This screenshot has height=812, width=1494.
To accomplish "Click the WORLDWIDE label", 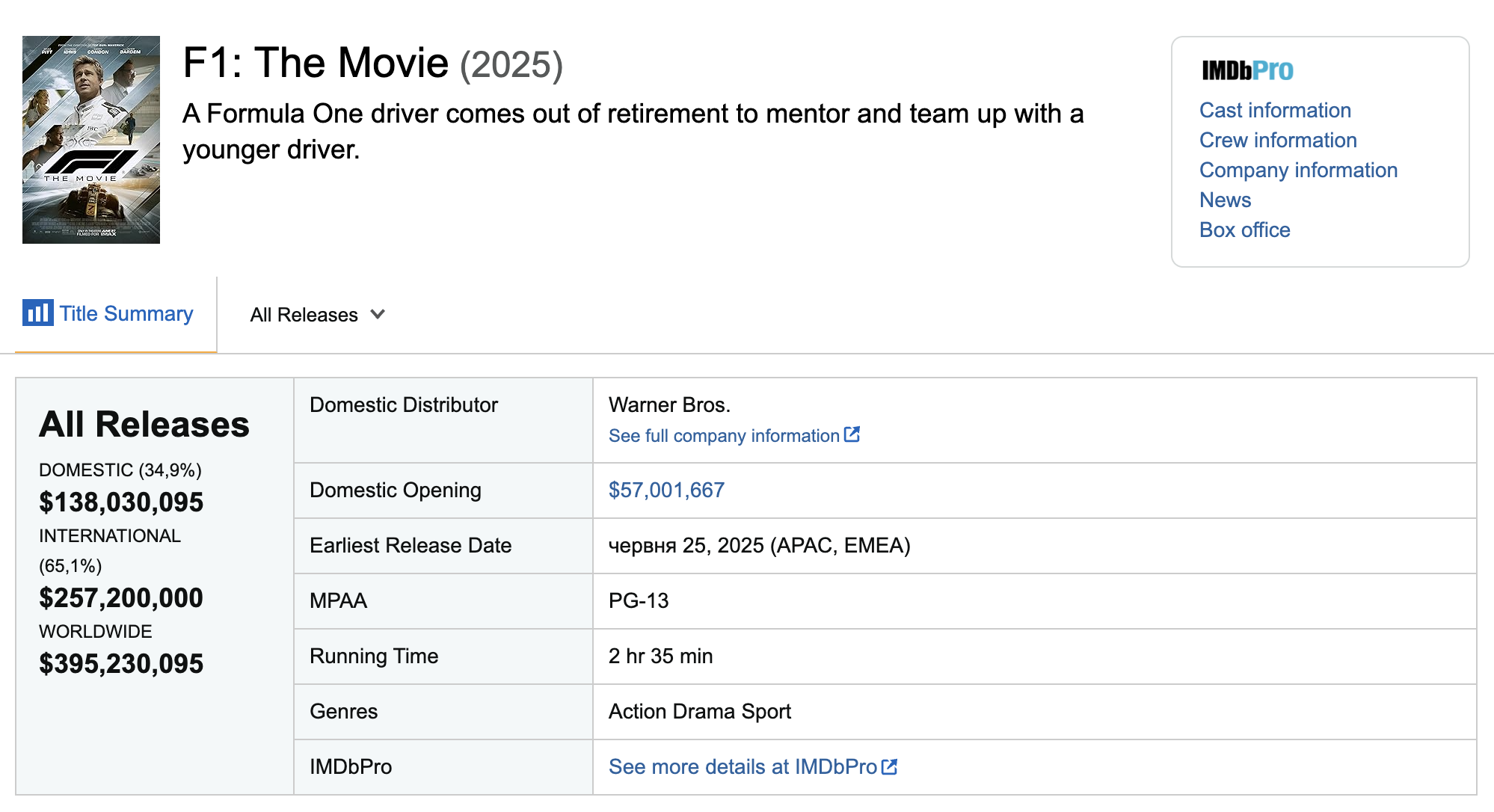I will tap(96, 632).
